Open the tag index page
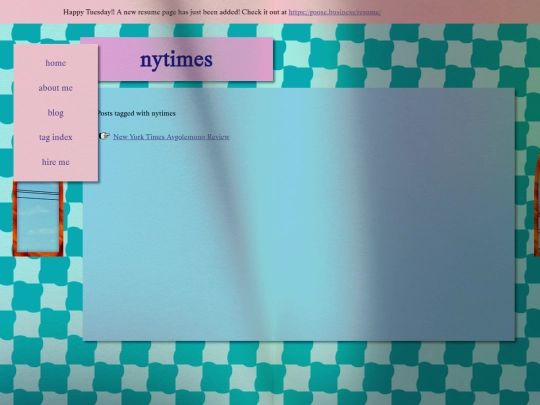 point(55,137)
